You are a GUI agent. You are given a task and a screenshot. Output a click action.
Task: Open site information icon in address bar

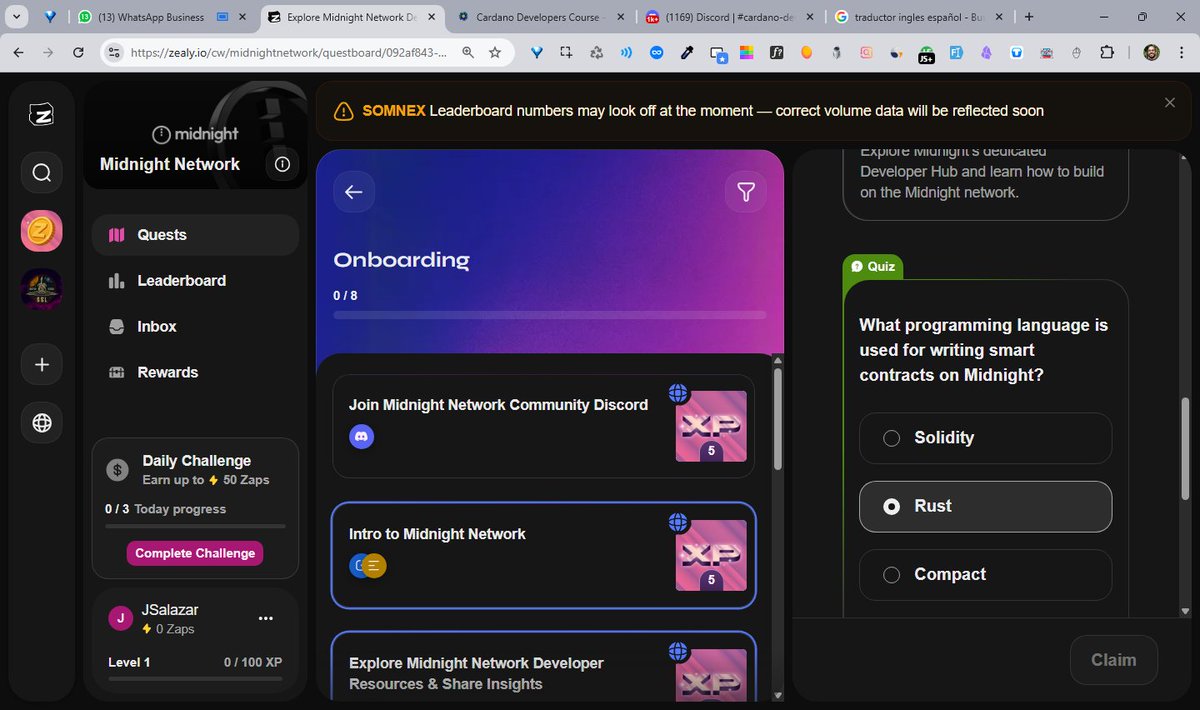[x=113, y=52]
